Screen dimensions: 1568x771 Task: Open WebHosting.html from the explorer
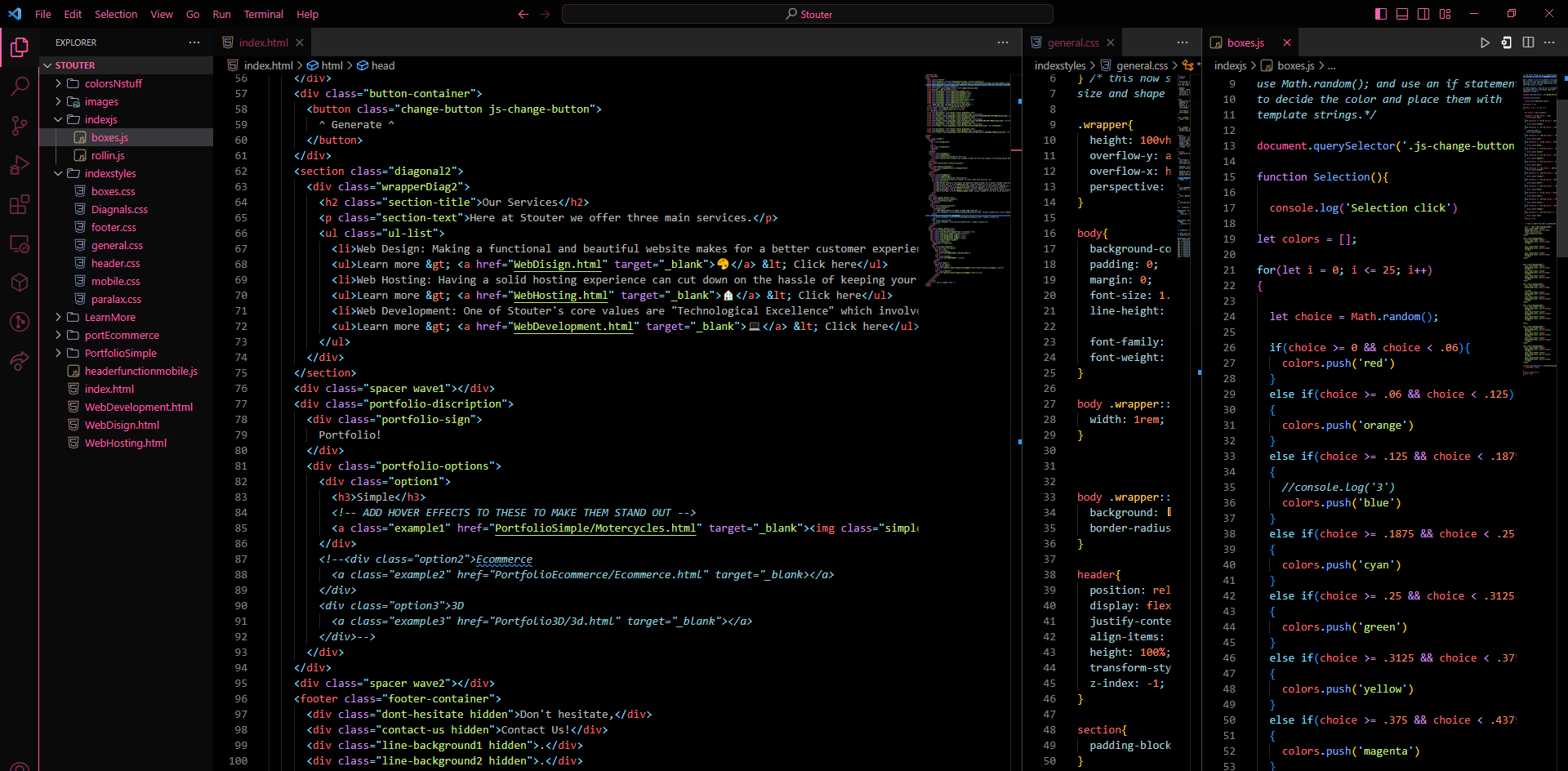(125, 443)
